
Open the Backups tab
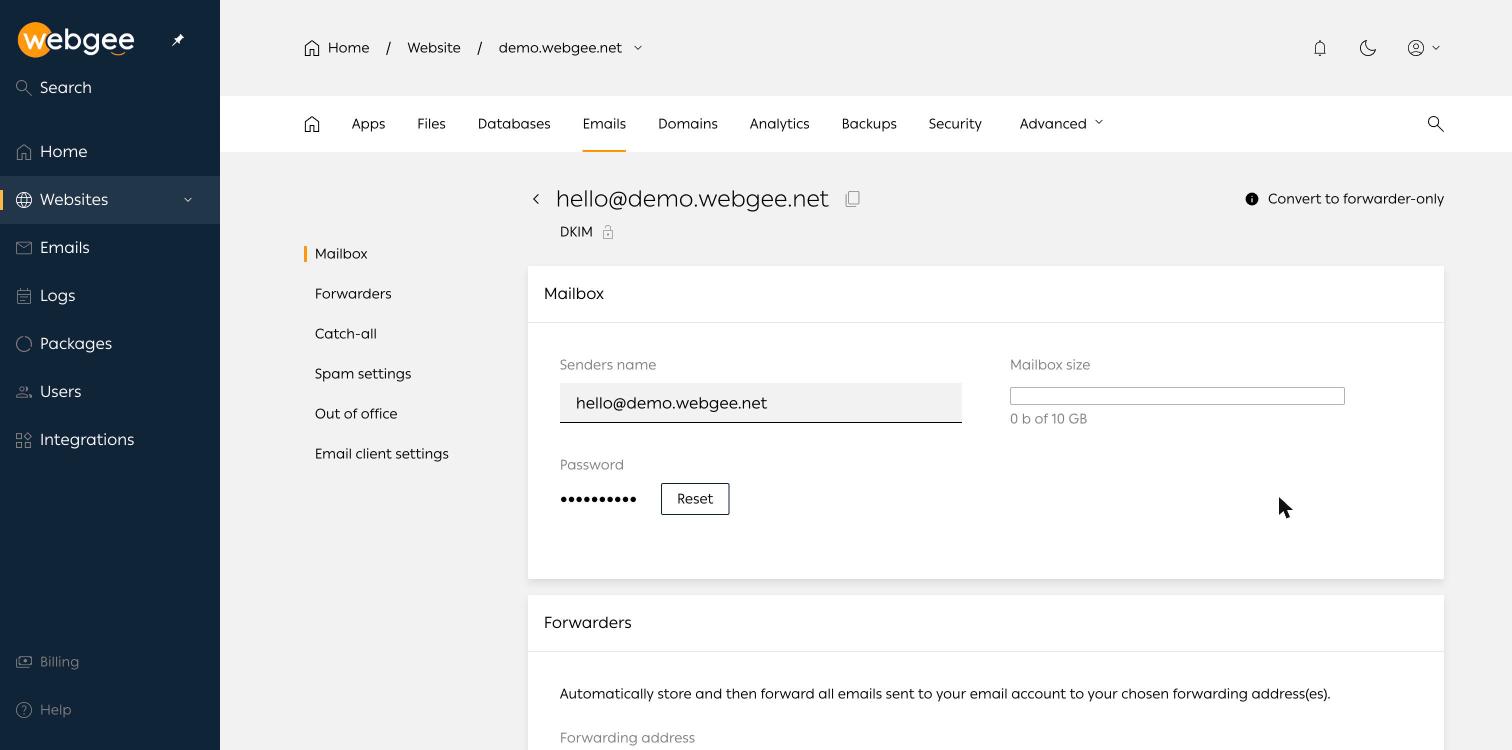[x=869, y=124]
